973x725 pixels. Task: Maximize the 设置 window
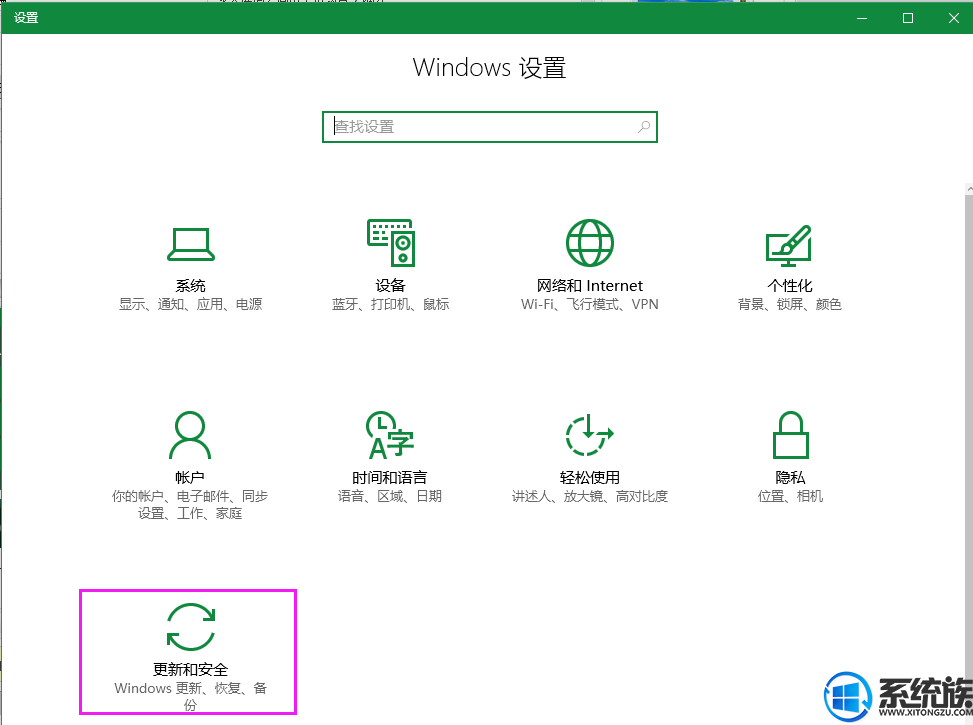[x=908, y=18]
